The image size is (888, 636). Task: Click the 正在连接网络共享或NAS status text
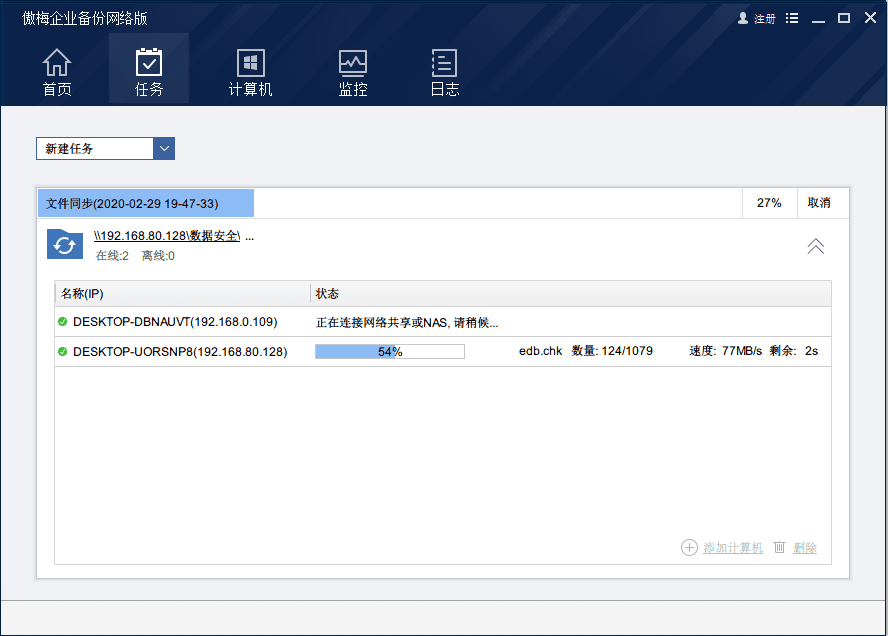(x=407, y=323)
